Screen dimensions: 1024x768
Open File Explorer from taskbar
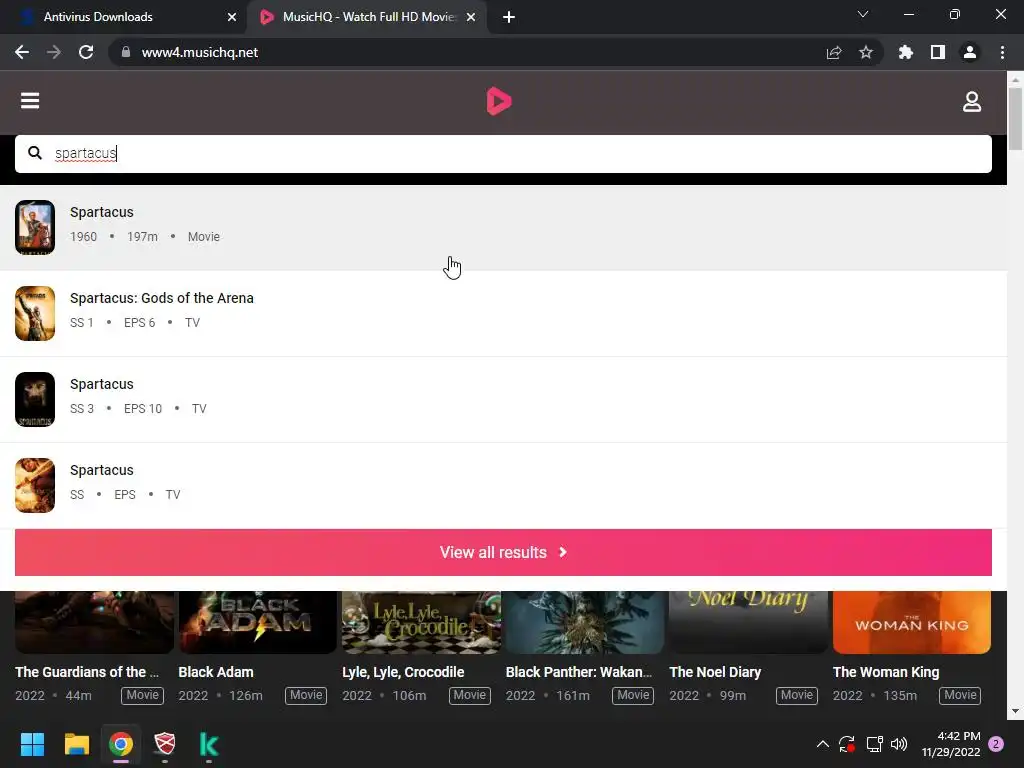(x=76, y=744)
